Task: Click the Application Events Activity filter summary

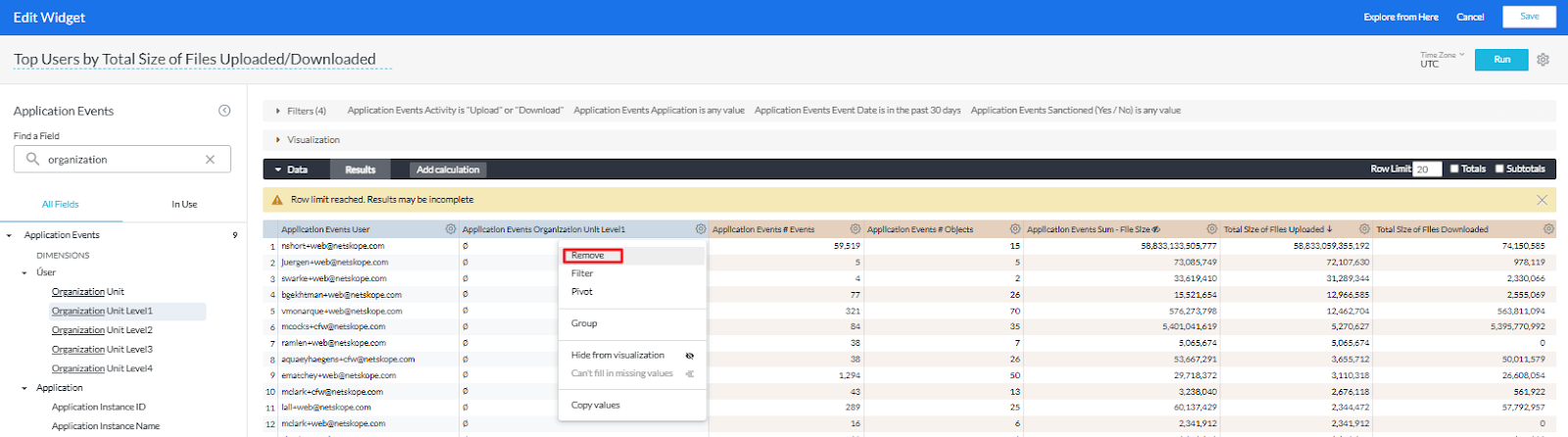Action: (456, 111)
